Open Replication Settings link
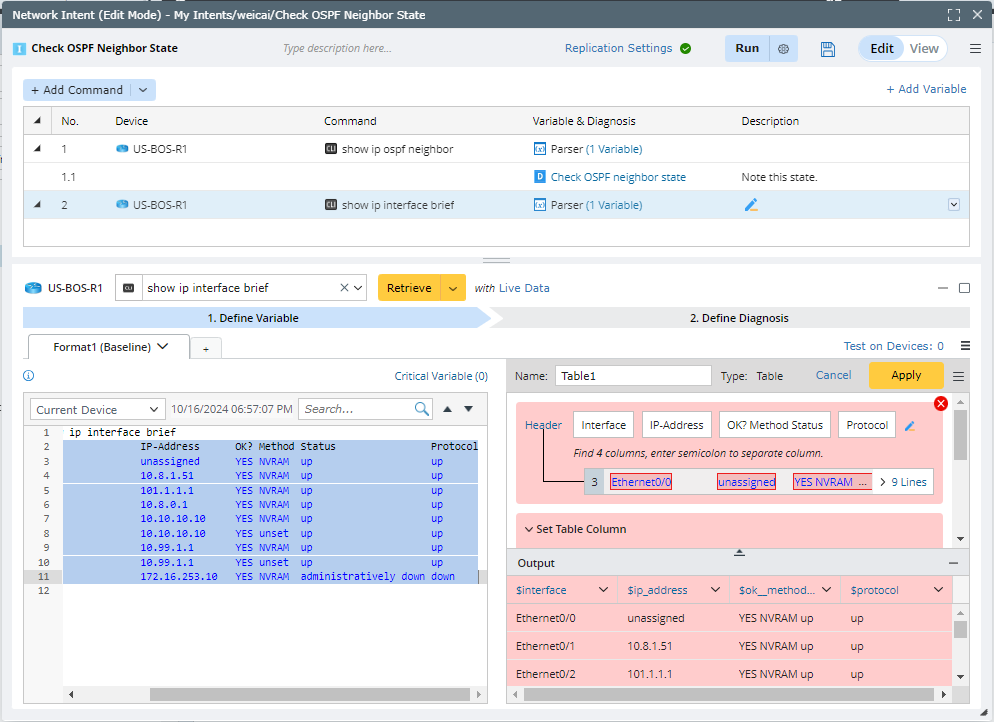 point(617,49)
